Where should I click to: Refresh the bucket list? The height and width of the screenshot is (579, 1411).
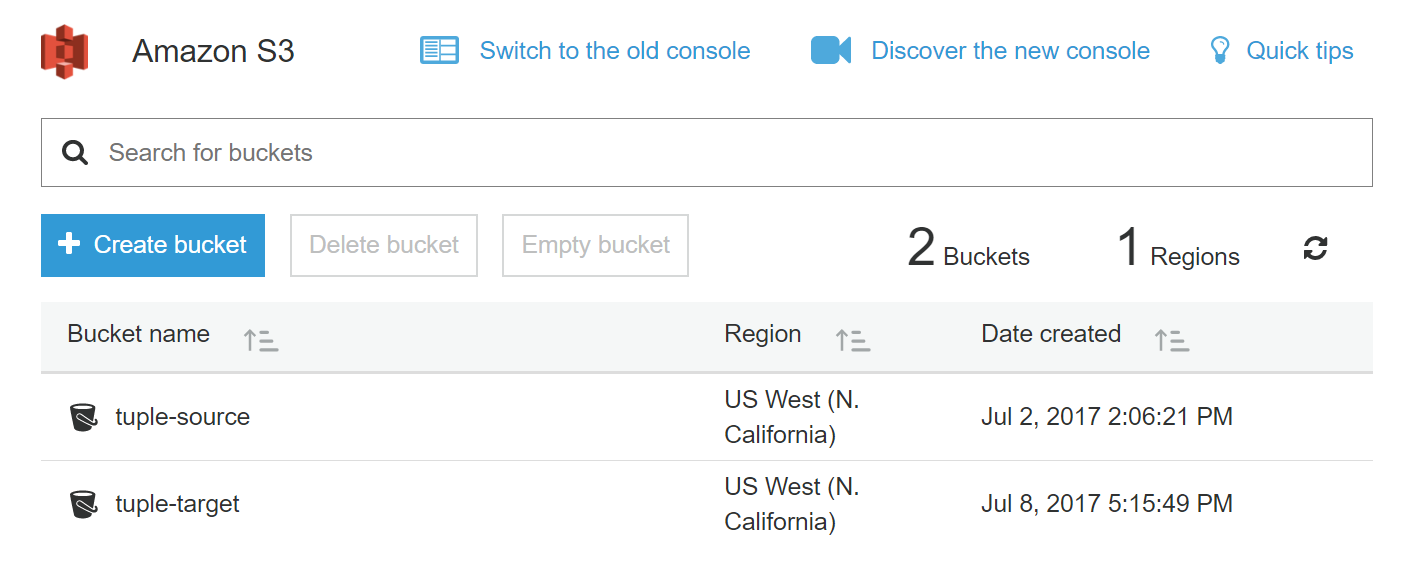coord(1316,248)
